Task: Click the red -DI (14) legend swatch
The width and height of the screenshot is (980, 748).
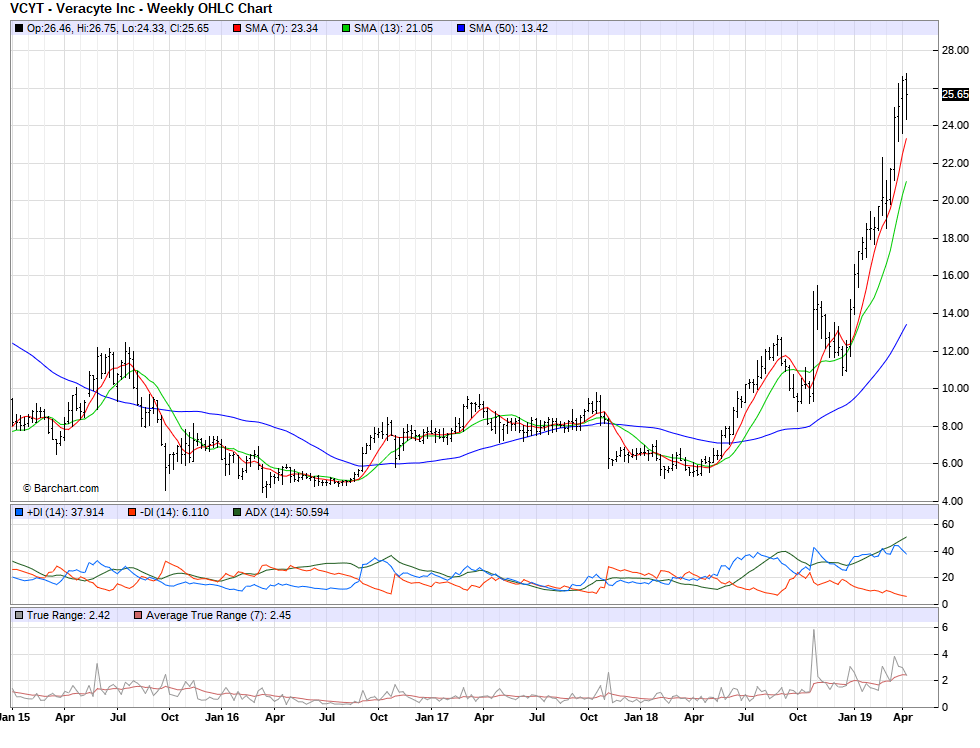Action: click(x=131, y=512)
